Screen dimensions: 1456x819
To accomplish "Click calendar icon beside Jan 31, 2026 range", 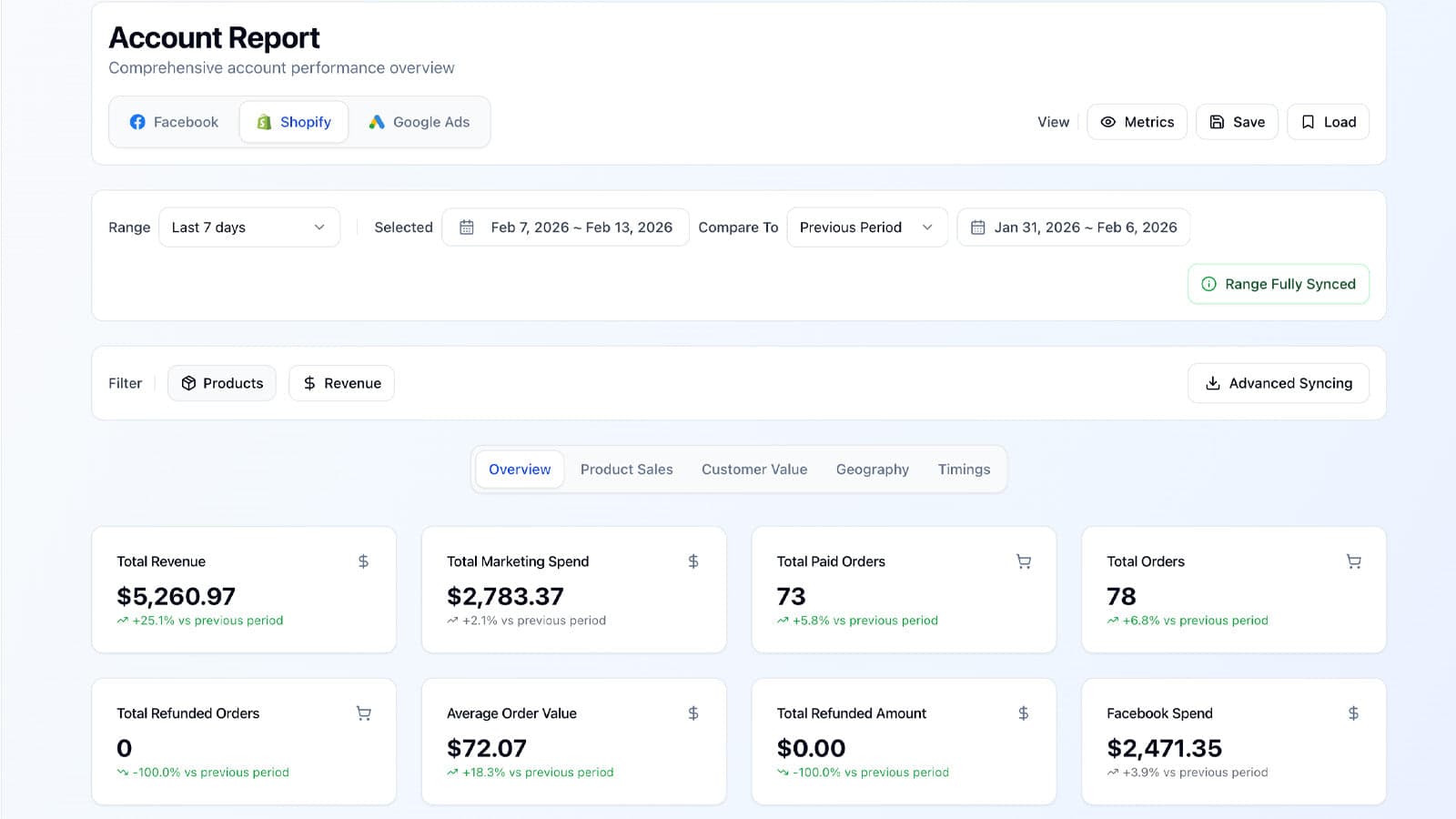I will [978, 227].
